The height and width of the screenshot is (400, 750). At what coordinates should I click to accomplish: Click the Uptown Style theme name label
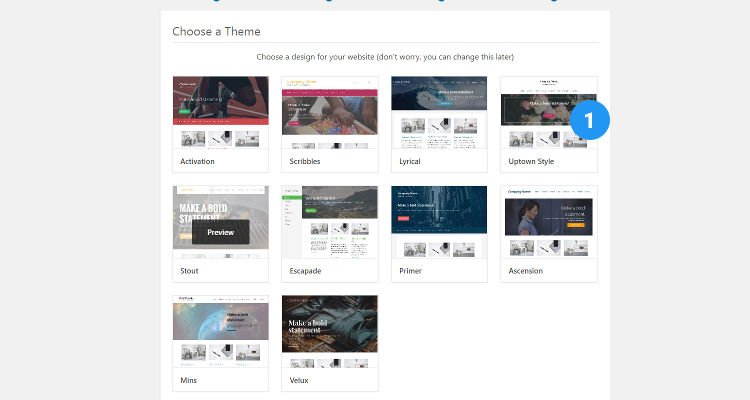click(x=531, y=161)
